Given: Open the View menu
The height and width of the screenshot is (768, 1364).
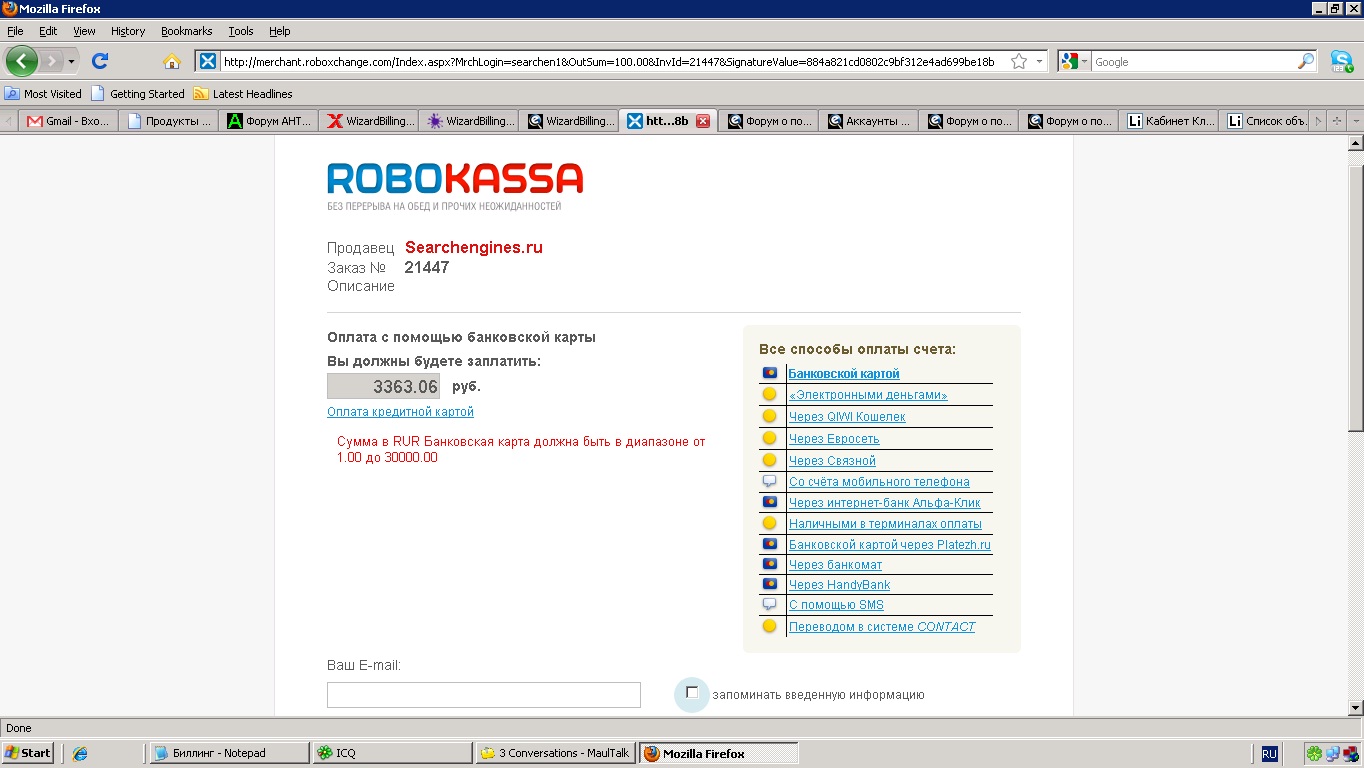Looking at the screenshot, I should (84, 31).
